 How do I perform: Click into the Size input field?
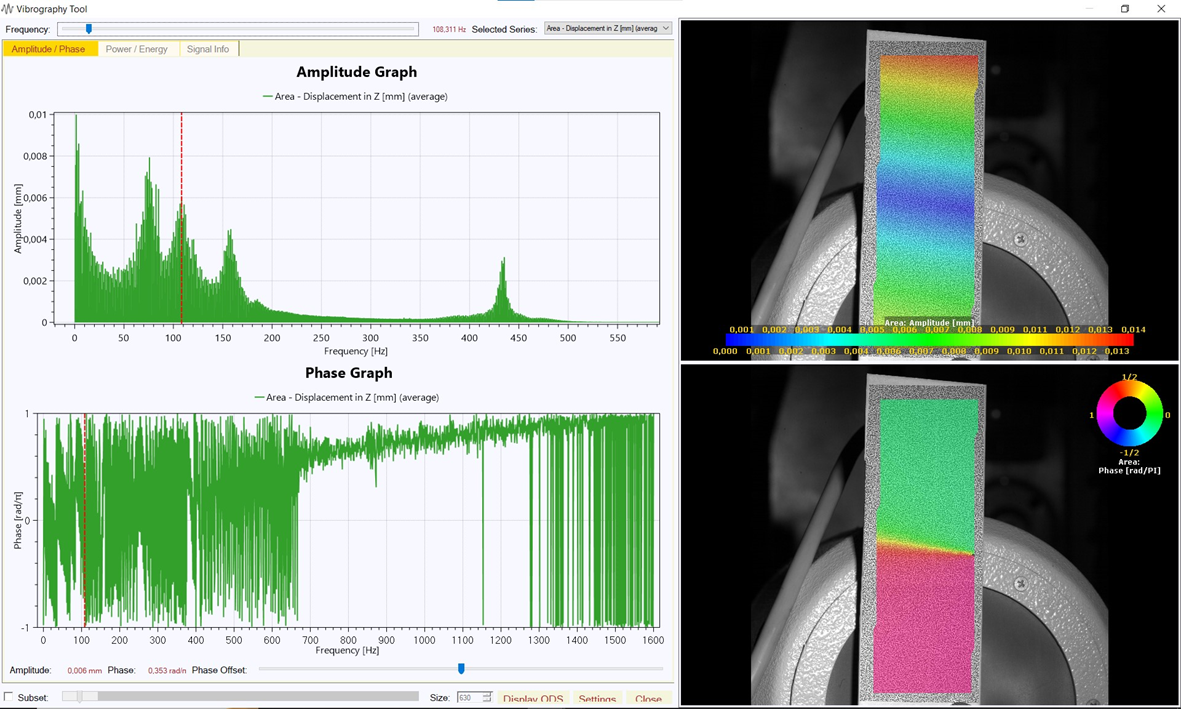click(x=468, y=698)
